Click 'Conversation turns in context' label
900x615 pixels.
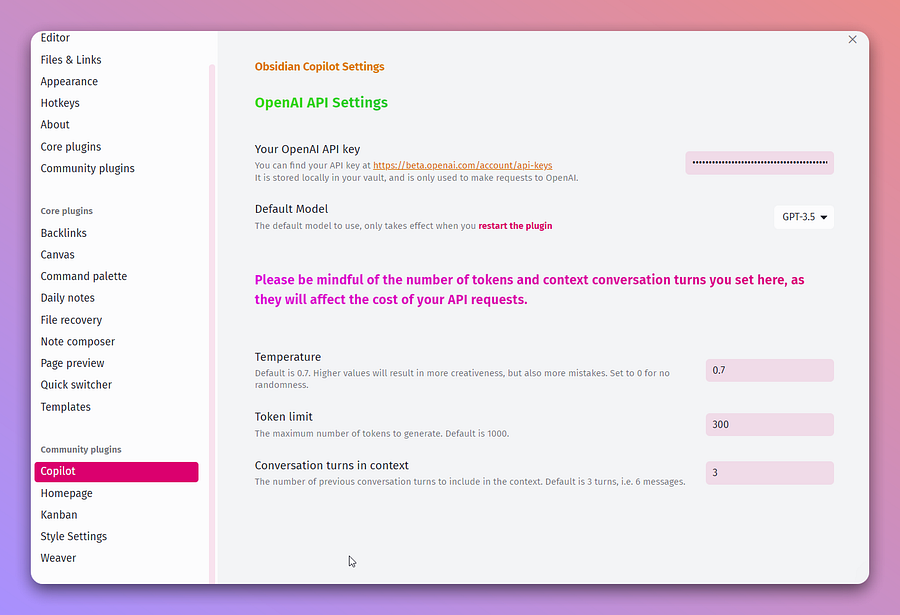[x=332, y=466]
